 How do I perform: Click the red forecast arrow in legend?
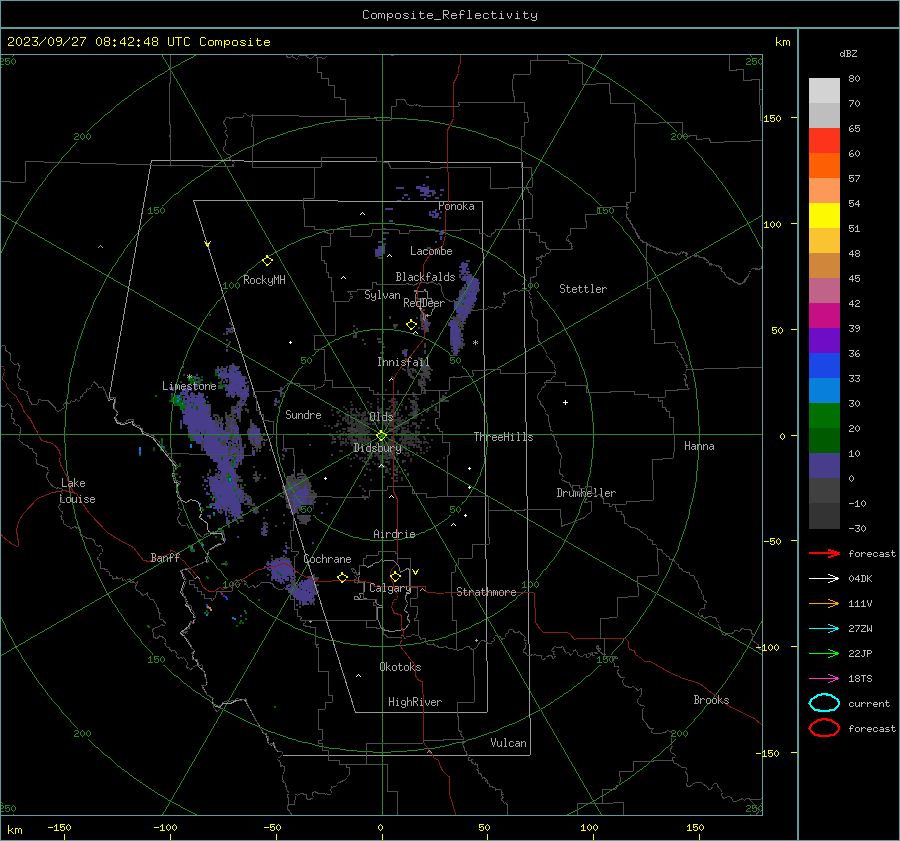(x=824, y=553)
